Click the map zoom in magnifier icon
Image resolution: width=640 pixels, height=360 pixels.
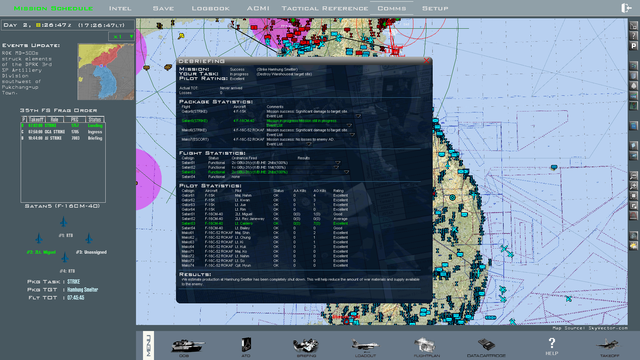pos(633,186)
